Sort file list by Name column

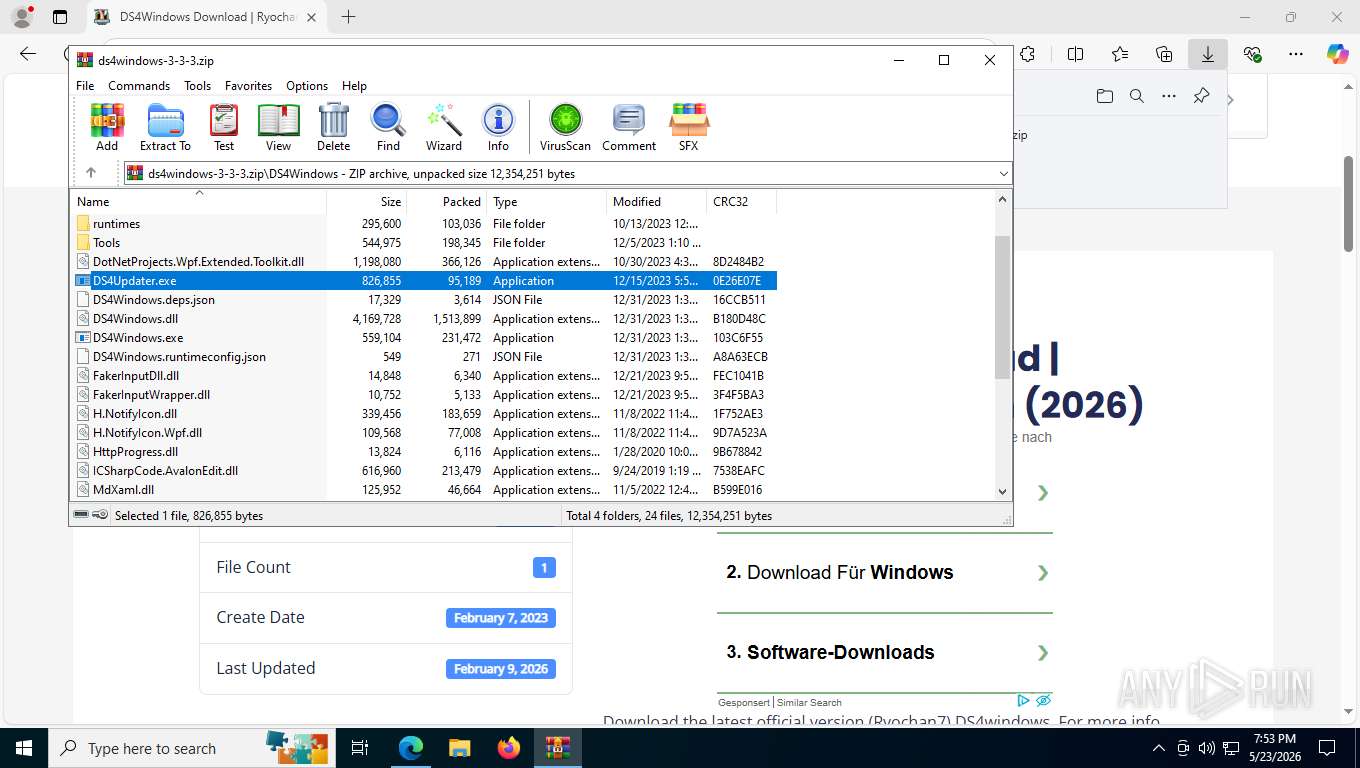[198, 201]
